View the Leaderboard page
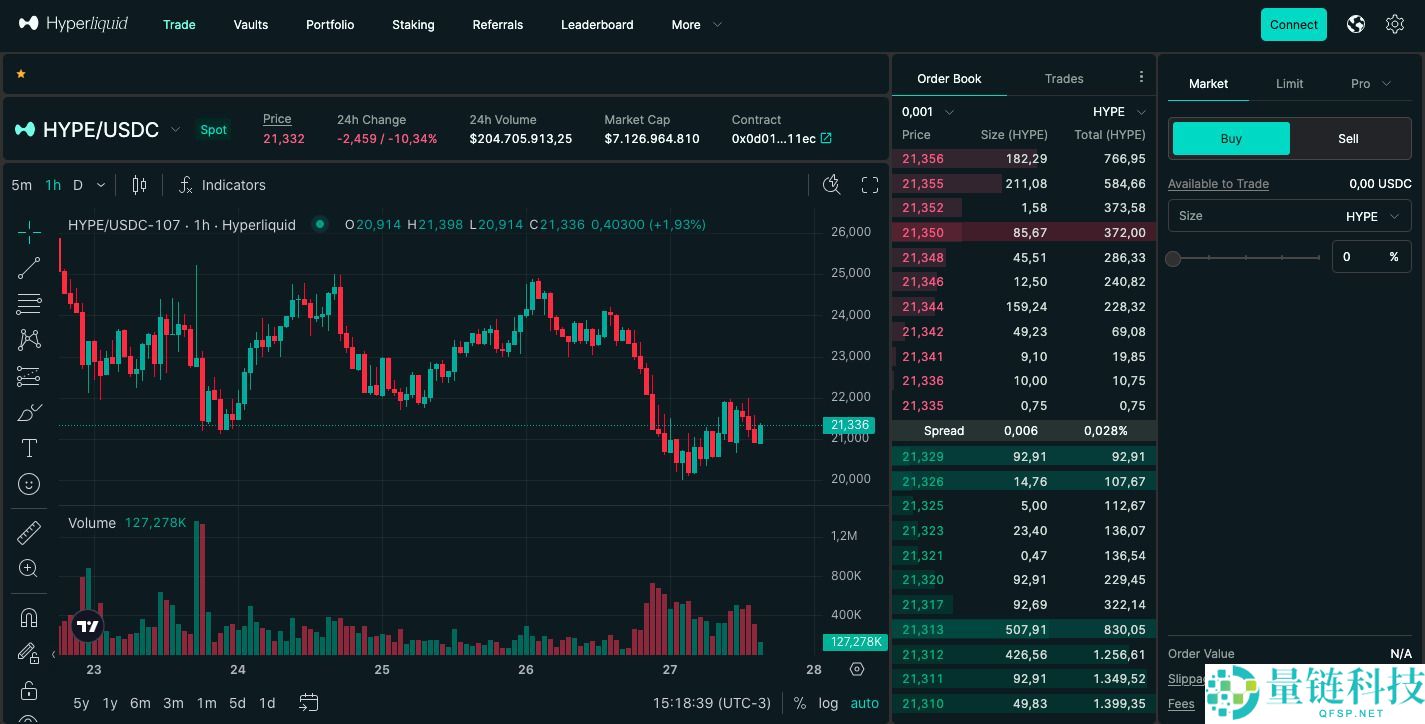 click(x=597, y=25)
